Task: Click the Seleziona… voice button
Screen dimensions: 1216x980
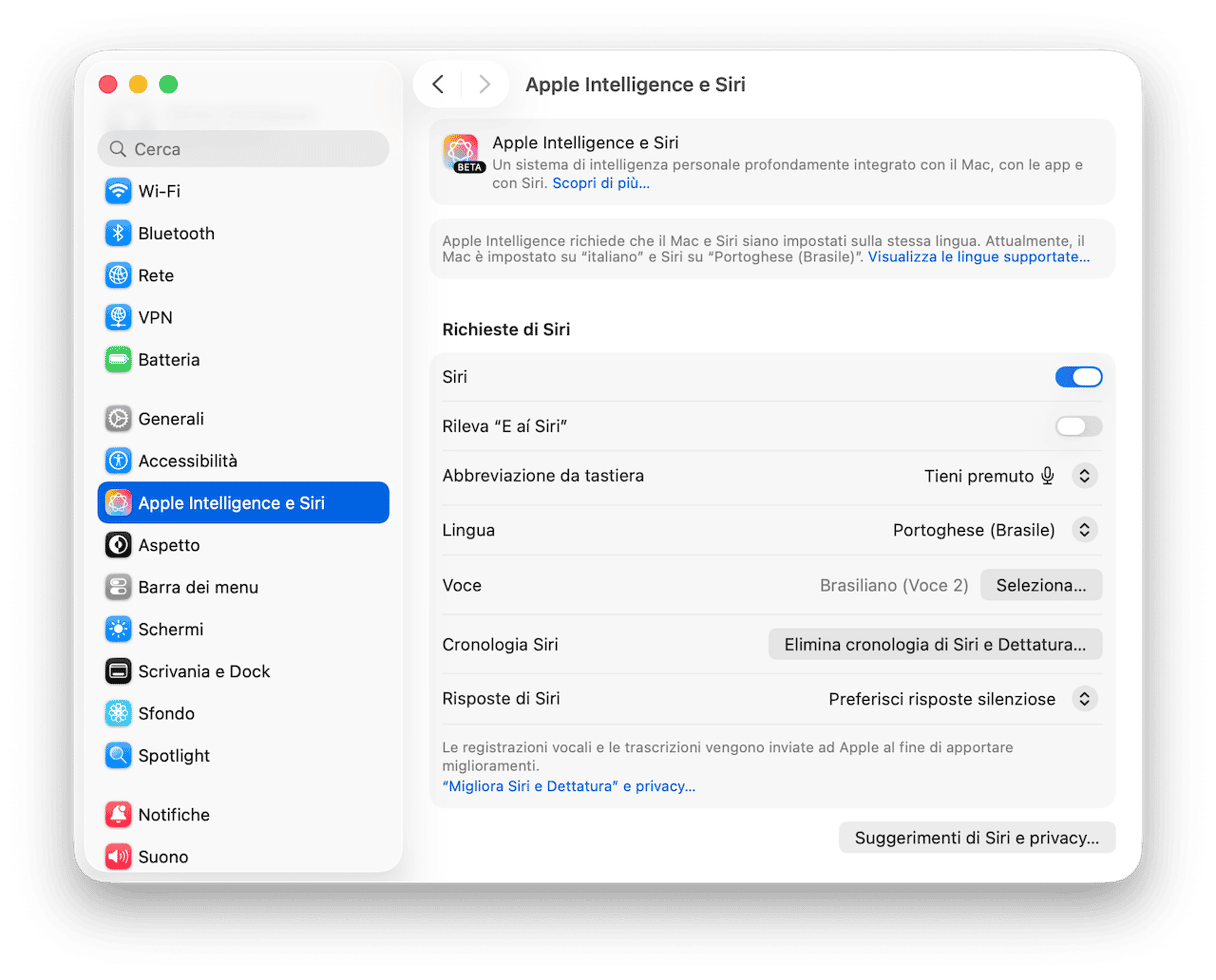Action: coord(1041,585)
